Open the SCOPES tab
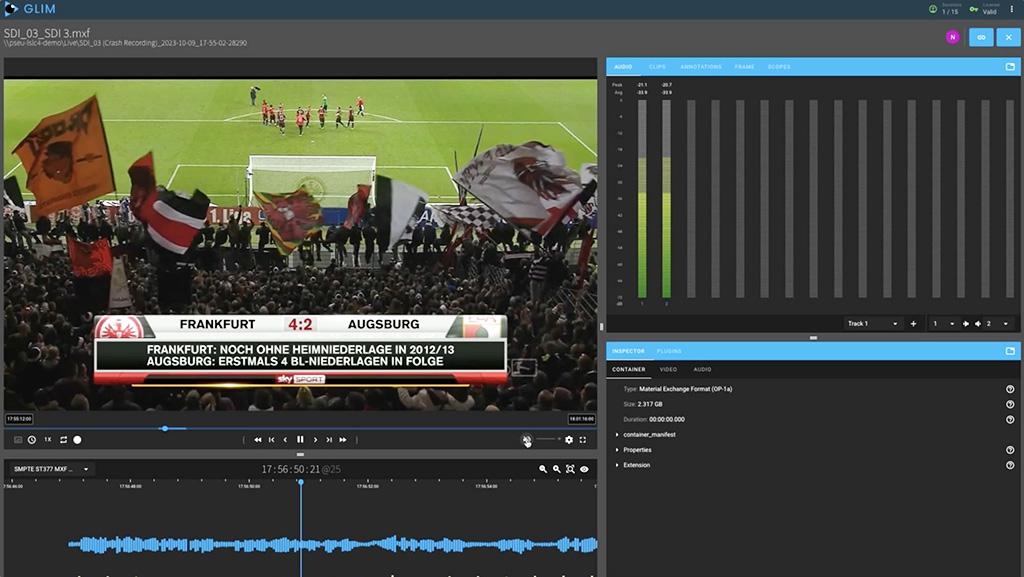The height and width of the screenshot is (577, 1024). (x=778, y=67)
